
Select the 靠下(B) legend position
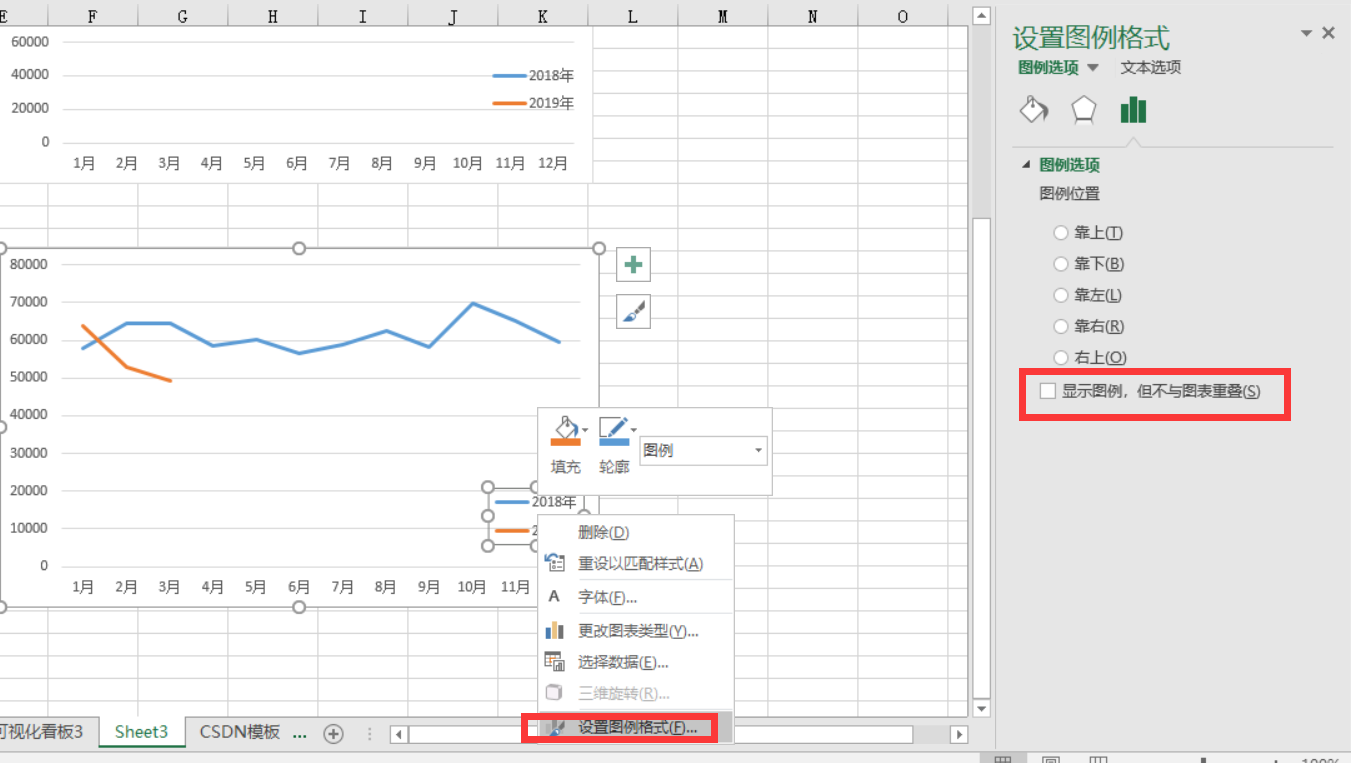coord(1061,264)
